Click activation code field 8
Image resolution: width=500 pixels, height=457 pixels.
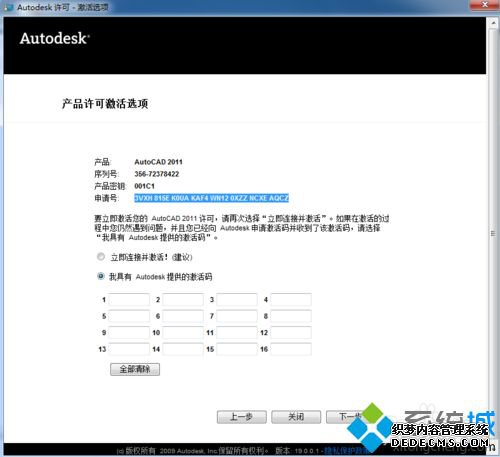[x=291, y=316]
